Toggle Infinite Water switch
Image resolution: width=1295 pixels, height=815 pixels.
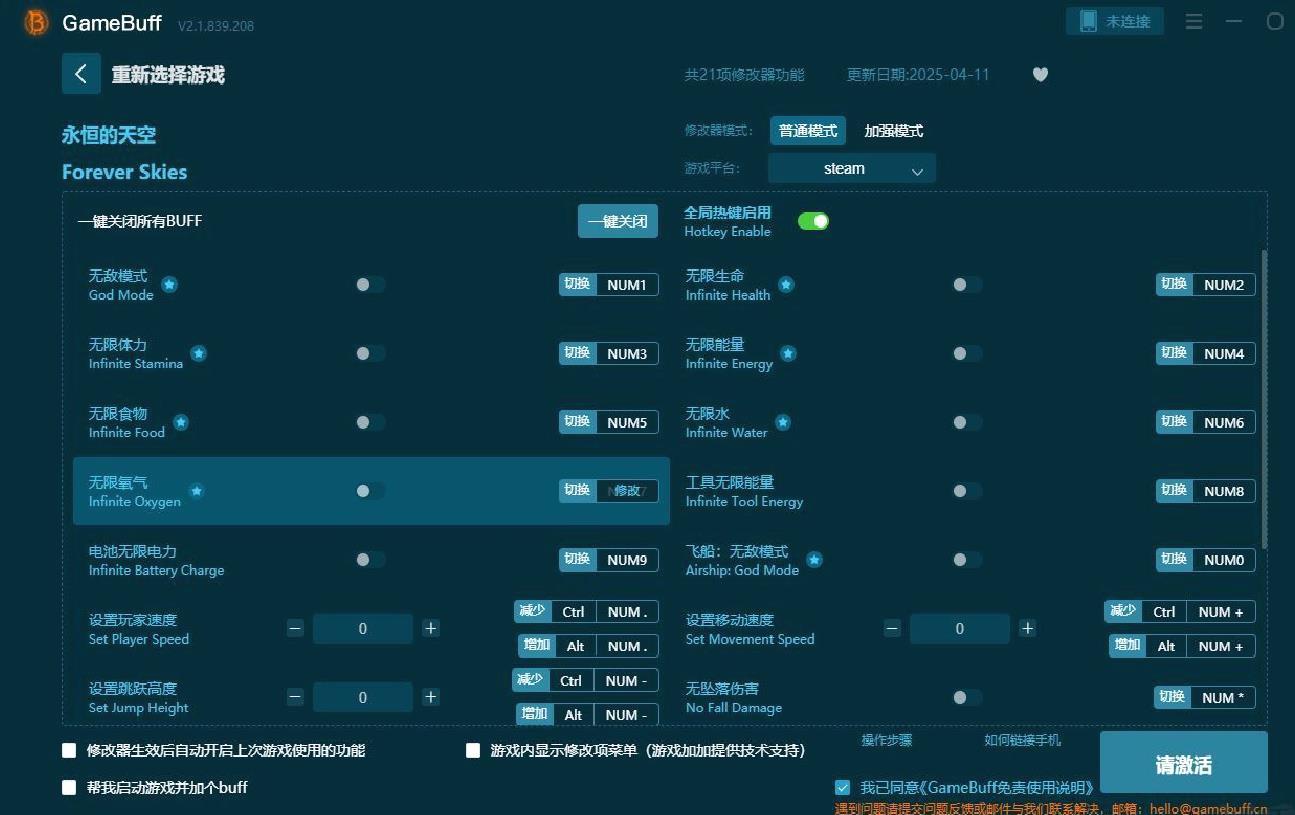coord(967,422)
